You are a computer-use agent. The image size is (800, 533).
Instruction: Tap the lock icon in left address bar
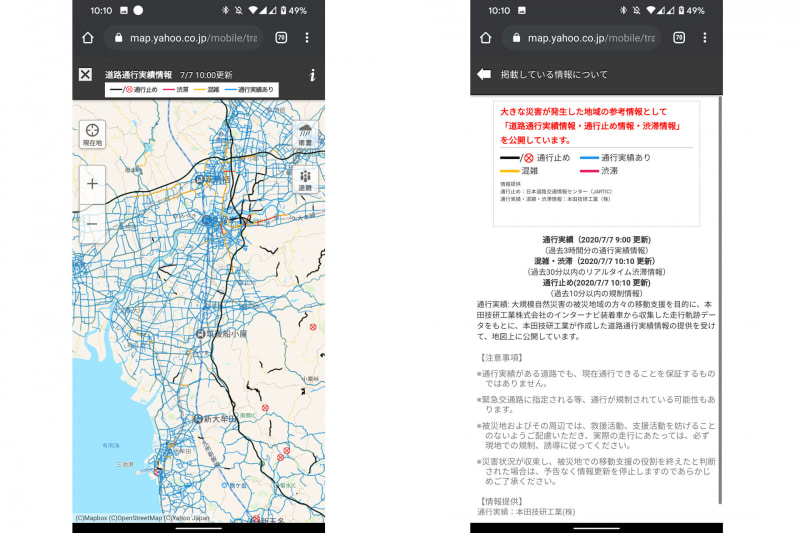tap(118, 38)
